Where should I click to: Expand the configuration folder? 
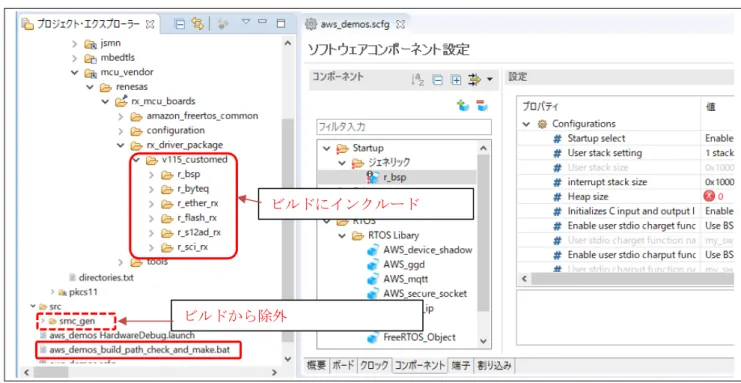click(121, 131)
